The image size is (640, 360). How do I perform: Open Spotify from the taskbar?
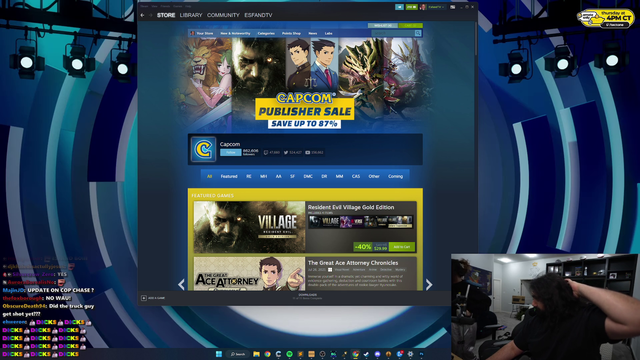(x=289, y=354)
